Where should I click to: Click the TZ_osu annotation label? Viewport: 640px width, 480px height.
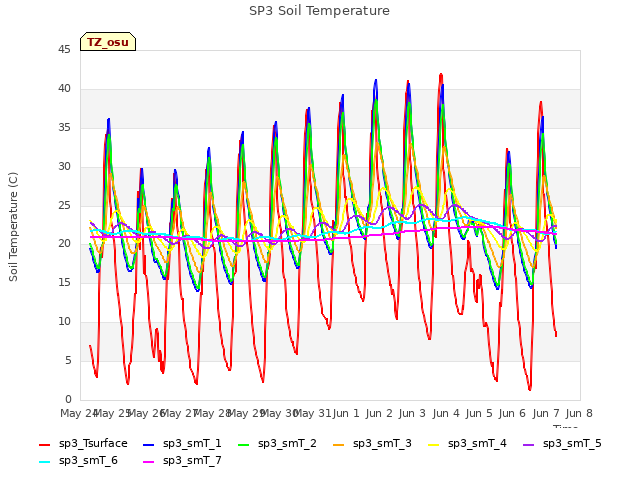click(108, 42)
